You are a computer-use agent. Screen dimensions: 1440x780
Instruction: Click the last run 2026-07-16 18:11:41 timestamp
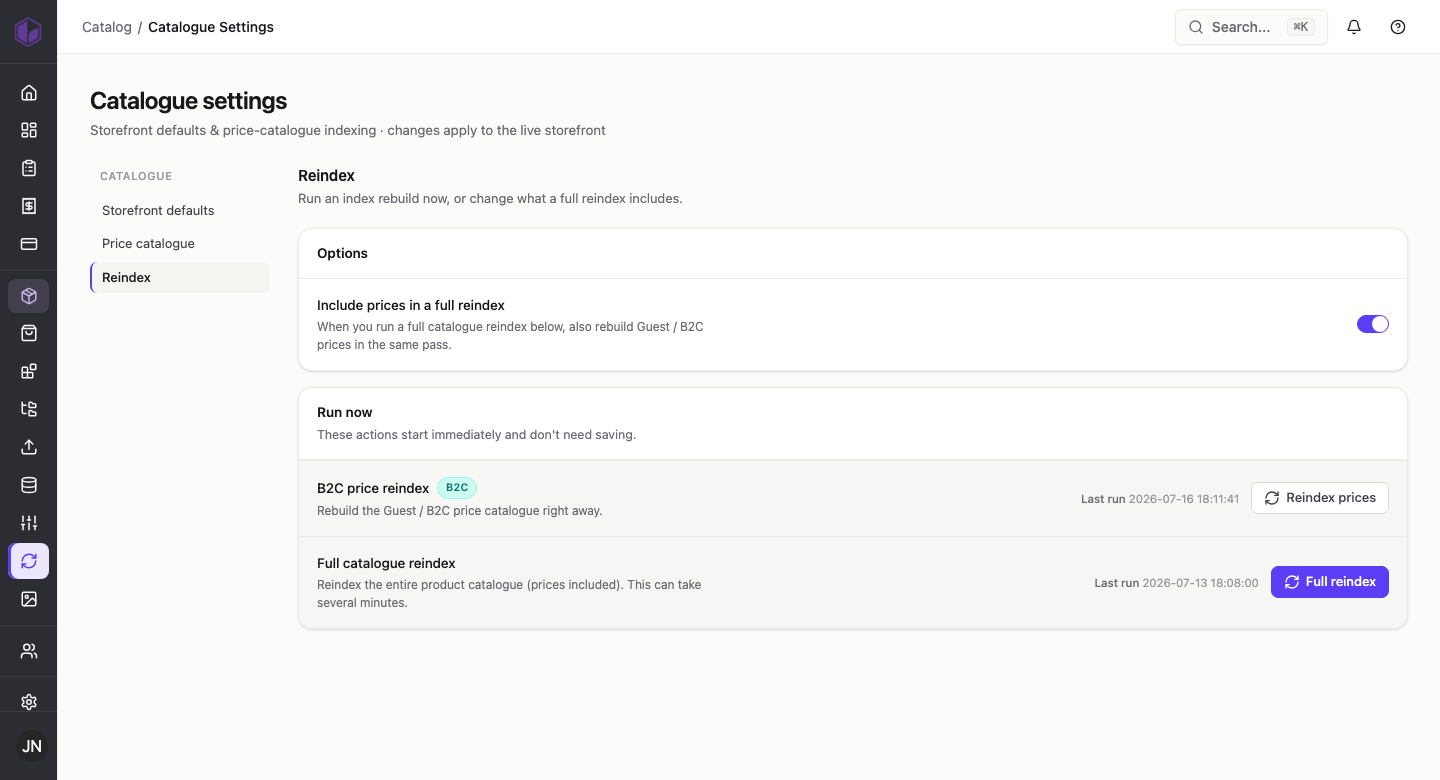point(1160,498)
